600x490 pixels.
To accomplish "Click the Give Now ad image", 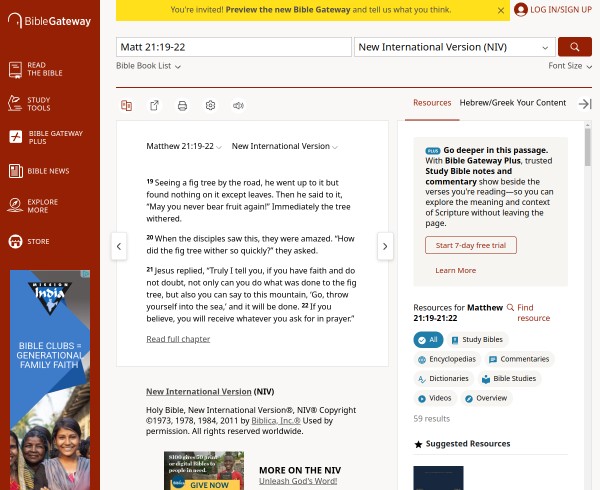I will point(204,470).
